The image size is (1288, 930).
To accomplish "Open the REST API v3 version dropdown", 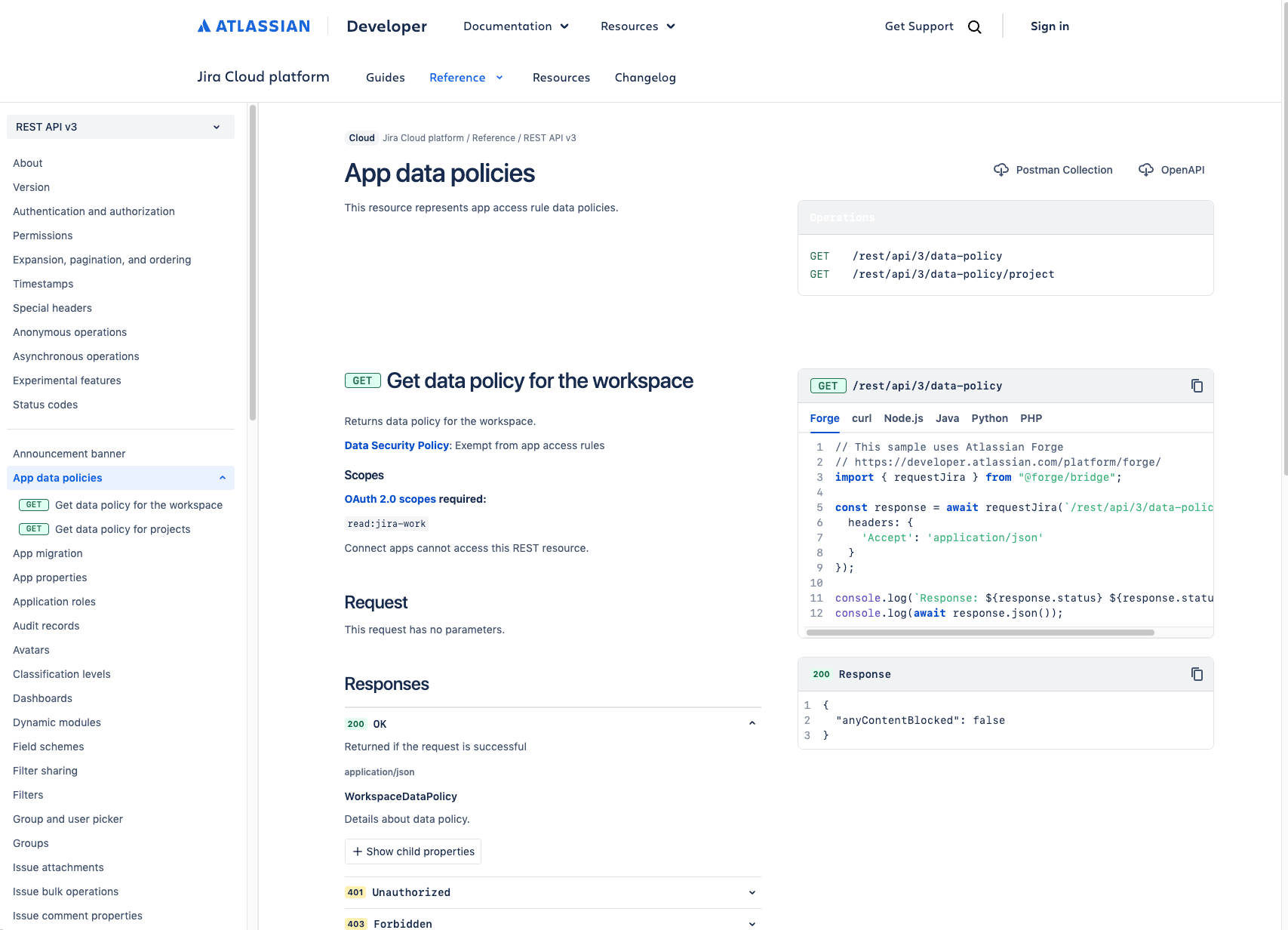I will tap(121, 127).
